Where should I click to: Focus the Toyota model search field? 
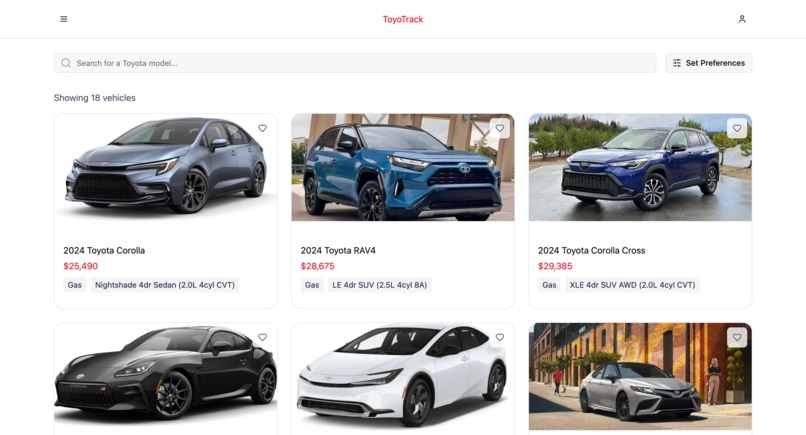(x=355, y=63)
